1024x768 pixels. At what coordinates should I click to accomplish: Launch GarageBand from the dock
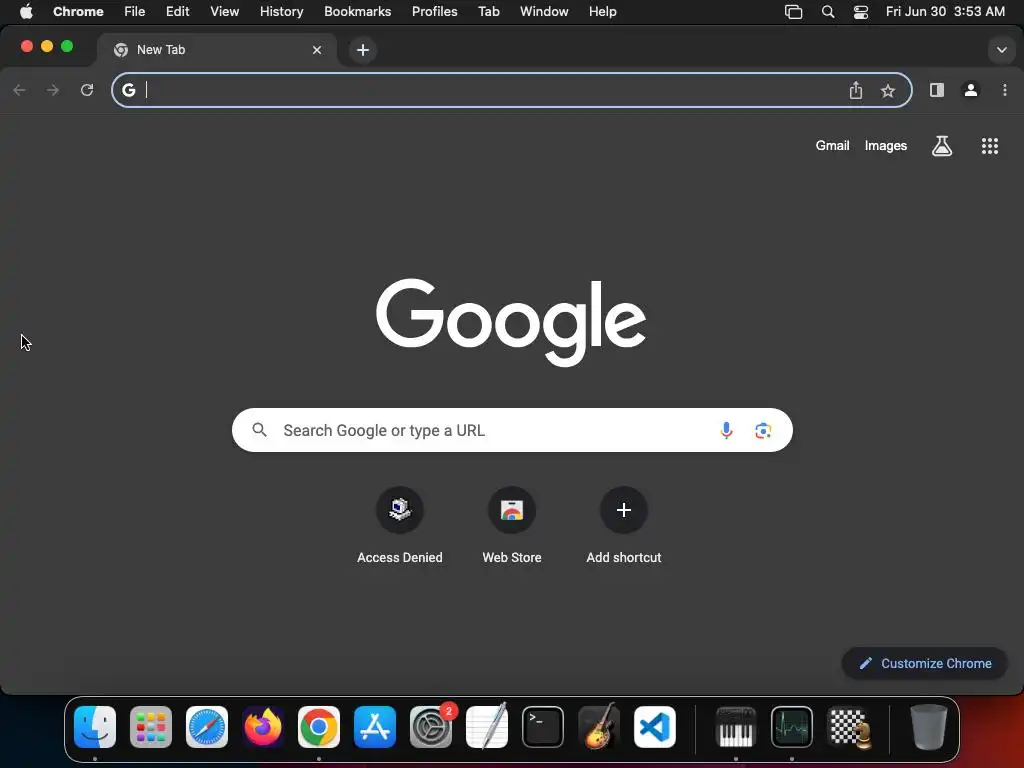(599, 727)
